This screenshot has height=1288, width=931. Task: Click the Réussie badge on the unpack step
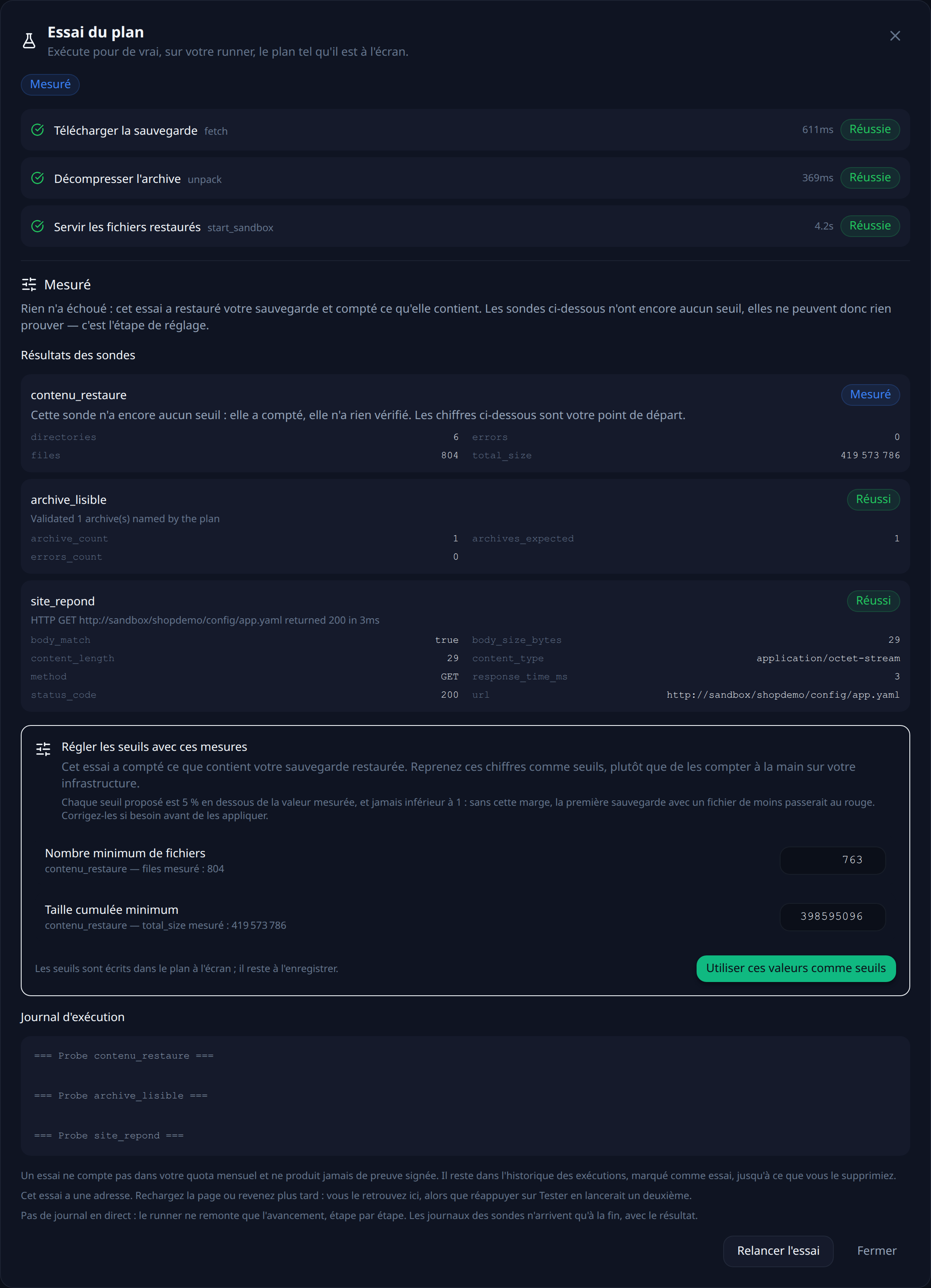[869, 178]
